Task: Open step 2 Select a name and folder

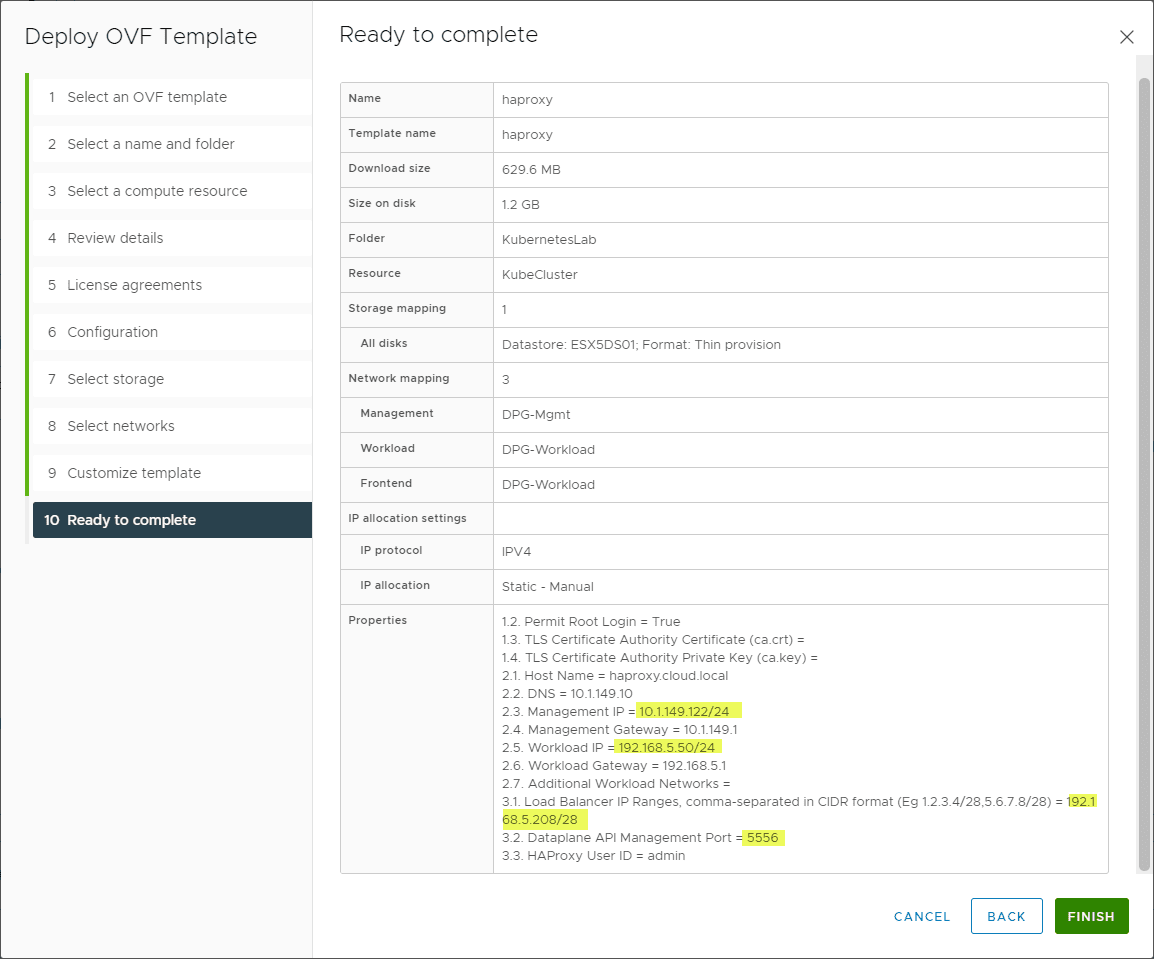Action: [x=151, y=144]
